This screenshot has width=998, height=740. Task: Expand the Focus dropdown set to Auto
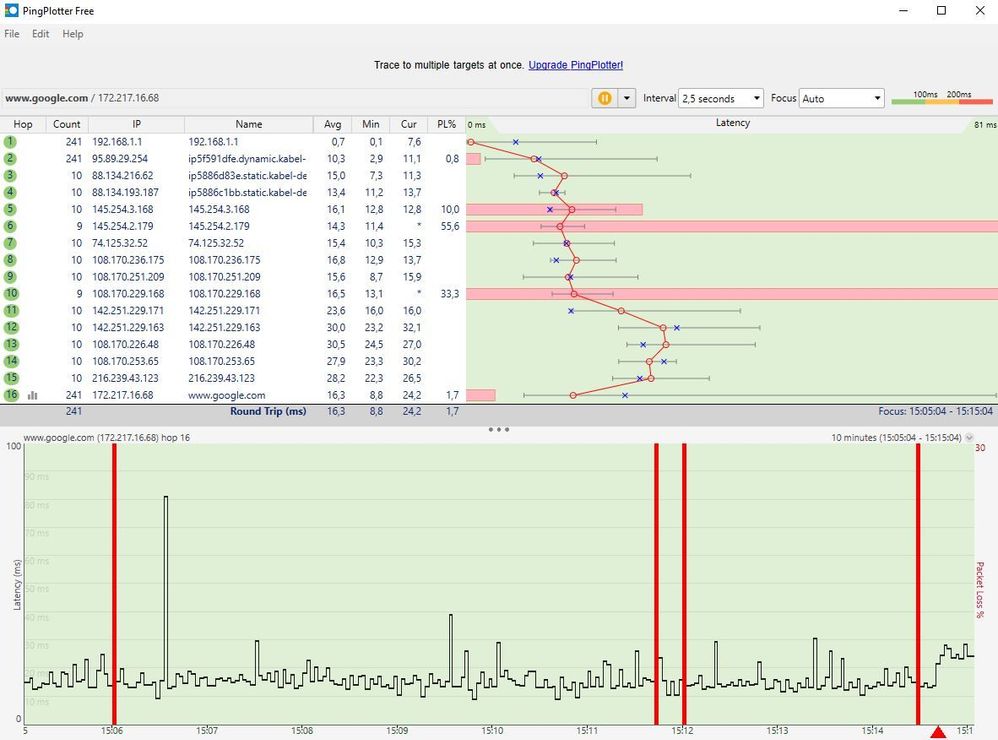(842, 98)
